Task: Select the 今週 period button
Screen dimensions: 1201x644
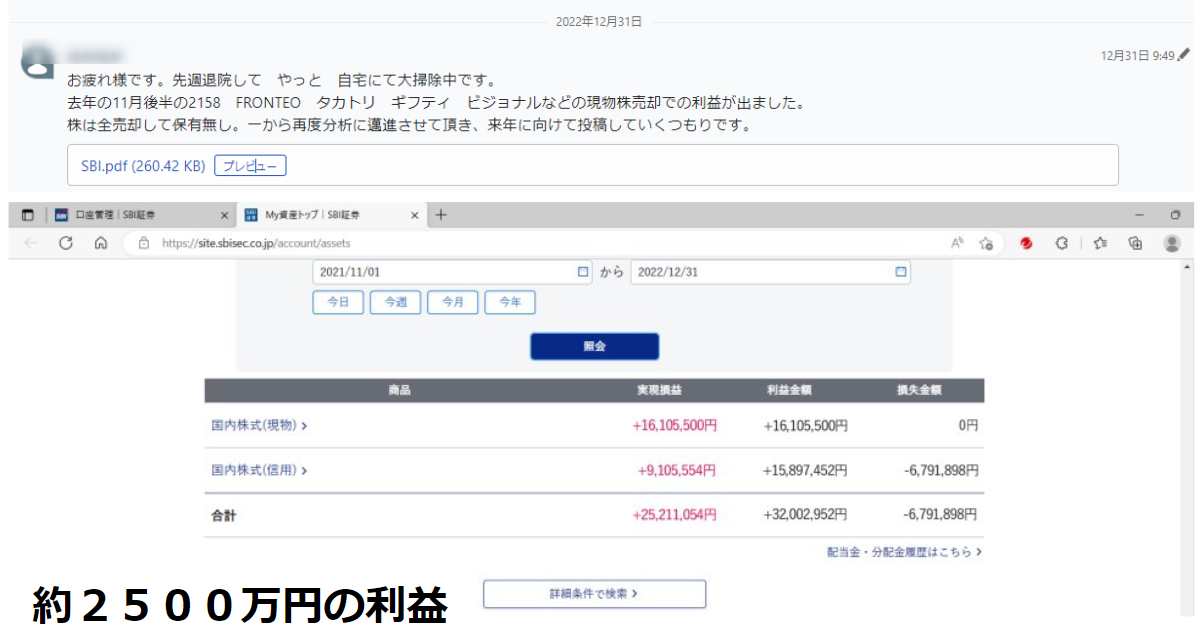Action: pyautogui.click(x=395, y=302)
